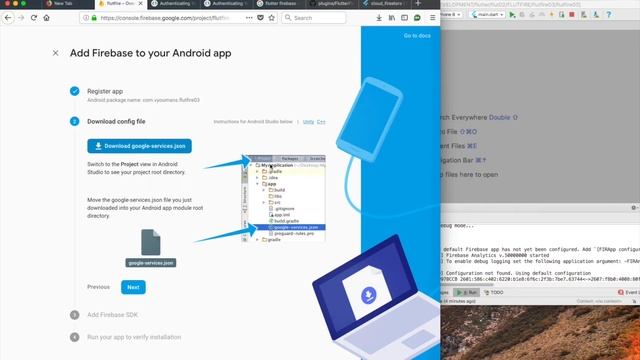This screenshot has width=640, height=360.
Task: Click the project tree tutorial screenshot
Action: coord(284,198)
